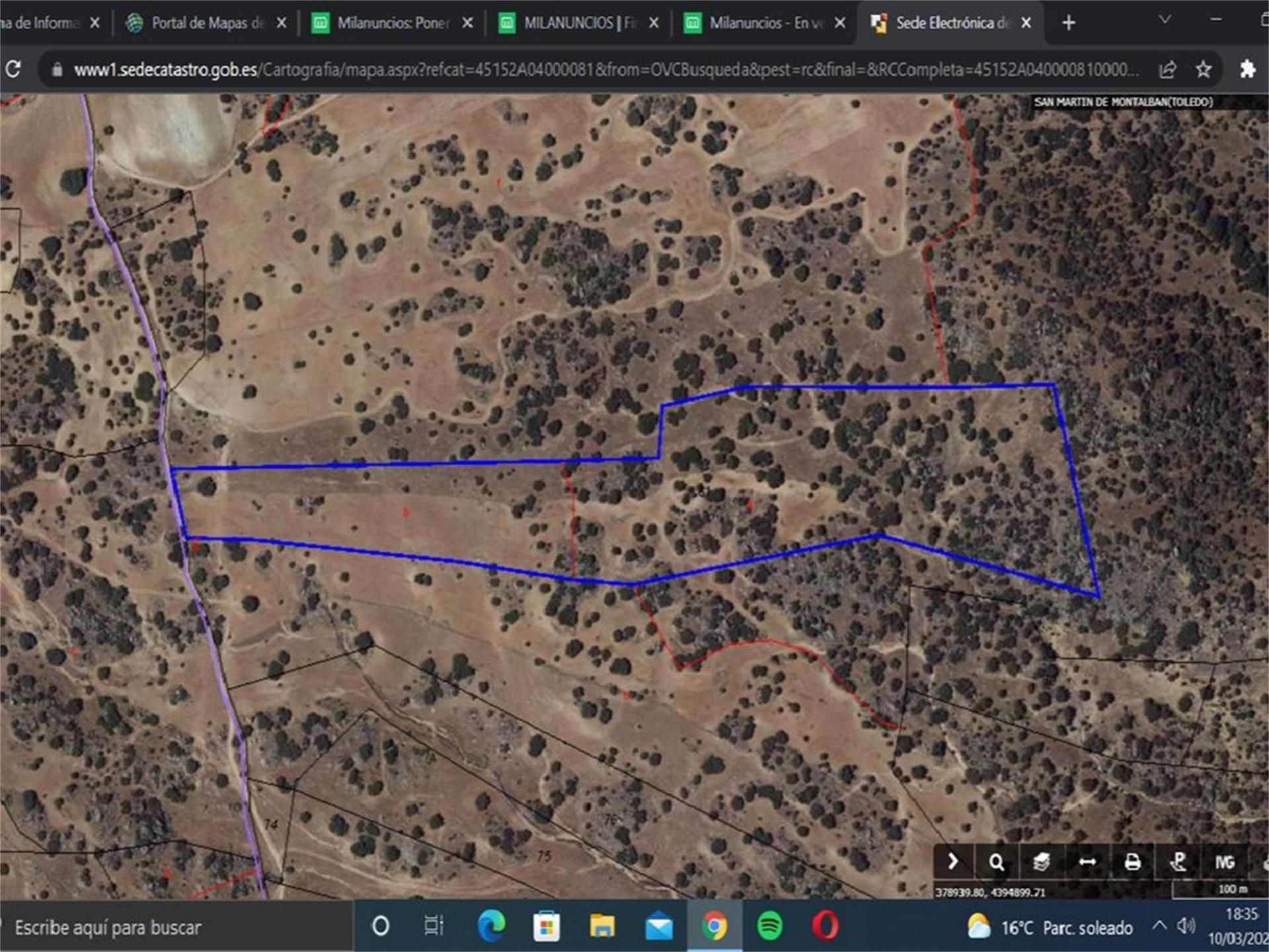1269x952 pixels.
Task: Select the parcel query P tool
Action: point(1178,862)
